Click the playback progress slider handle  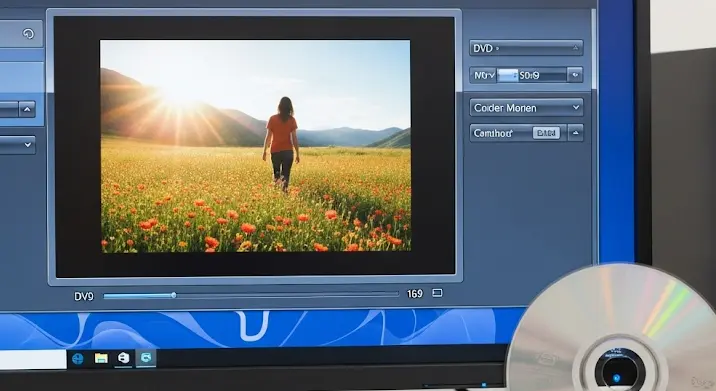pyautogui.click(x=174, y=295)
